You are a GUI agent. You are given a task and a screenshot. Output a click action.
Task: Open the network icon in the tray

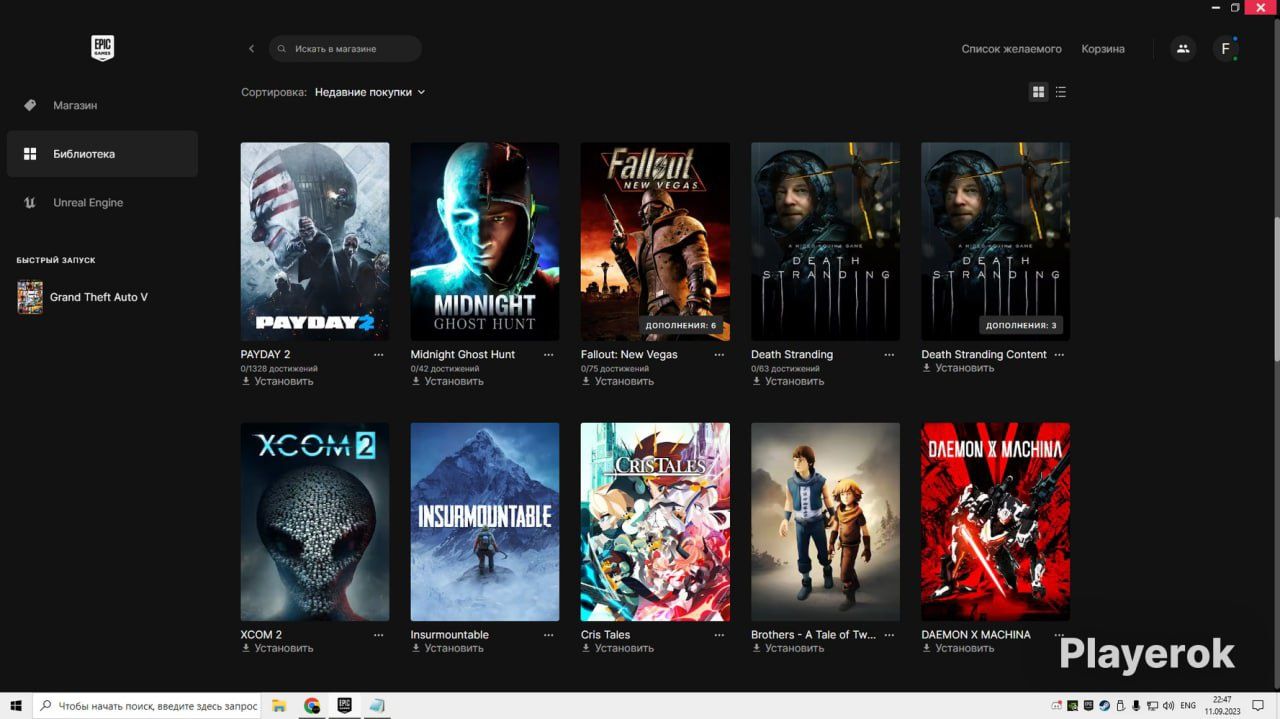coord(1152,706)
